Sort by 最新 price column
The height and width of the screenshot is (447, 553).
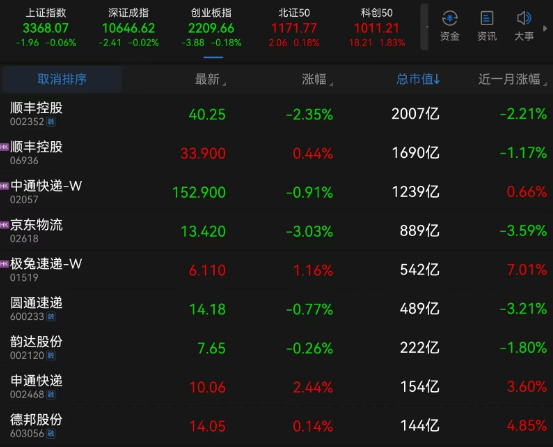click(210, 79)
